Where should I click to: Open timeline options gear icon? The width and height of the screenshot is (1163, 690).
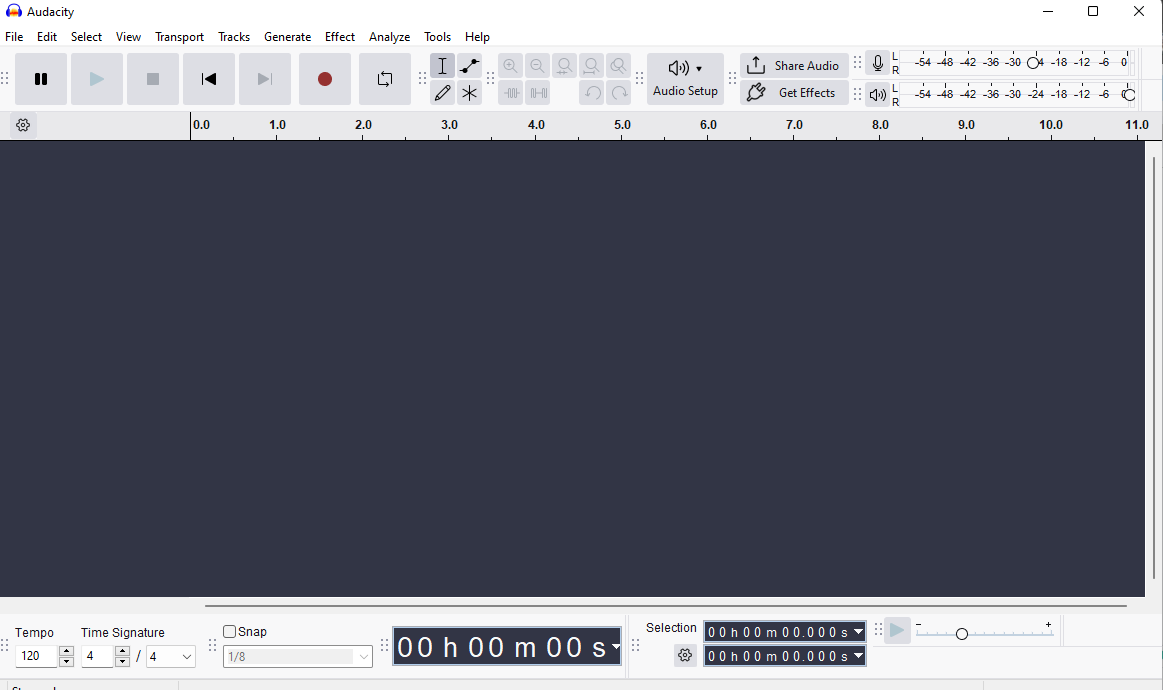click(23, 125)
